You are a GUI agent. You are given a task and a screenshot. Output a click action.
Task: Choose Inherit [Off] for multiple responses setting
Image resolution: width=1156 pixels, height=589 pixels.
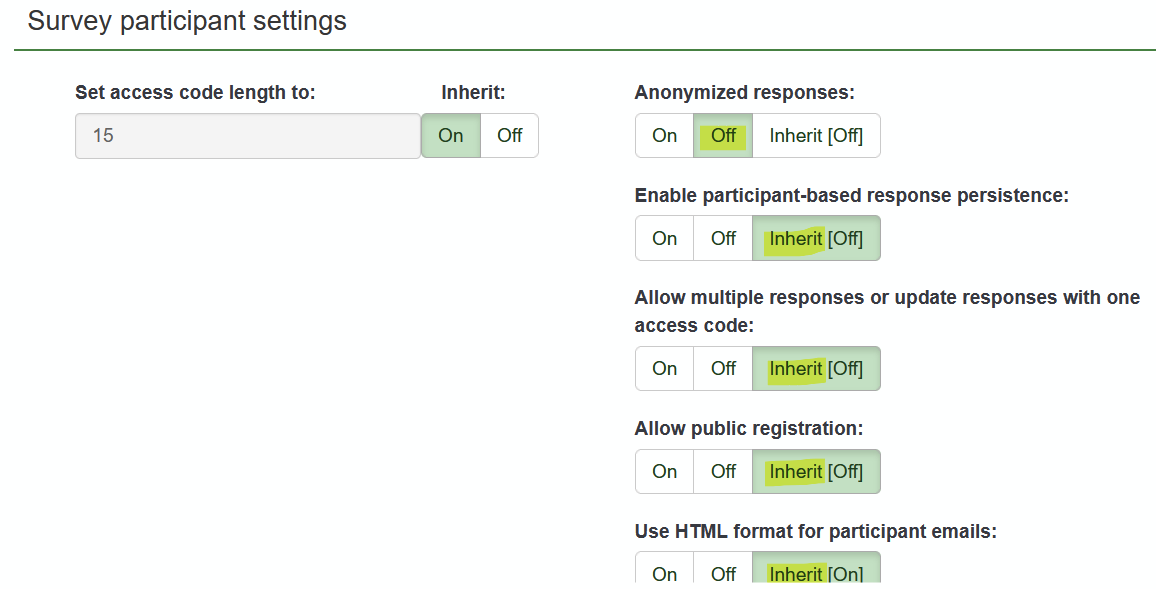click(x=816, y=368)
